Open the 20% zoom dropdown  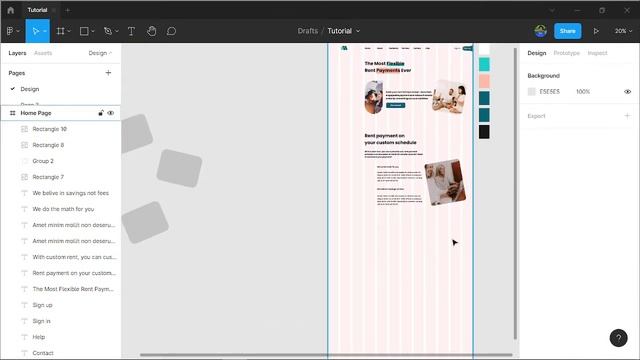pyautogui.click(x=623, y=31)
